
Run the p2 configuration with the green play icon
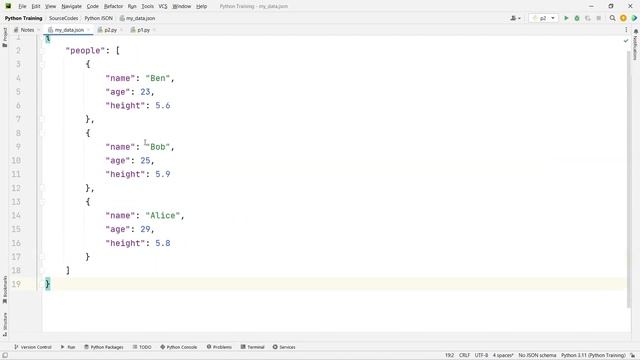[566, 18]
